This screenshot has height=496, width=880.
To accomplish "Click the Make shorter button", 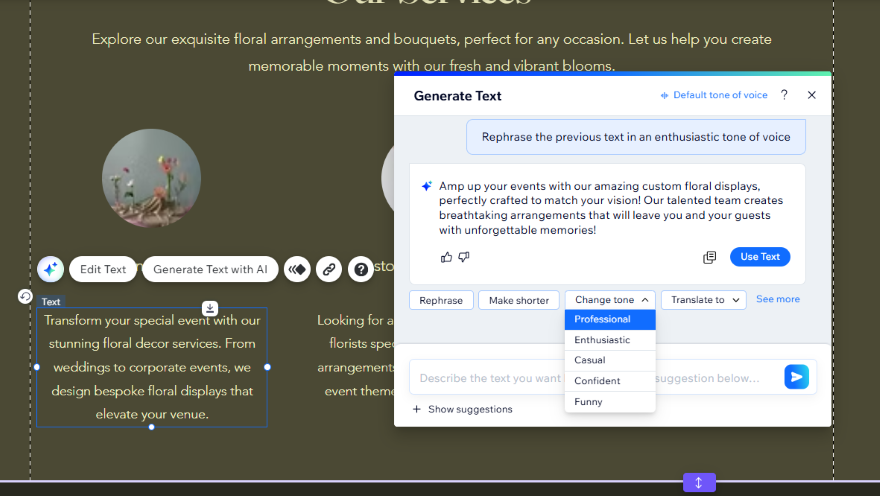I will pyautogui.click(x=518, y=300).
